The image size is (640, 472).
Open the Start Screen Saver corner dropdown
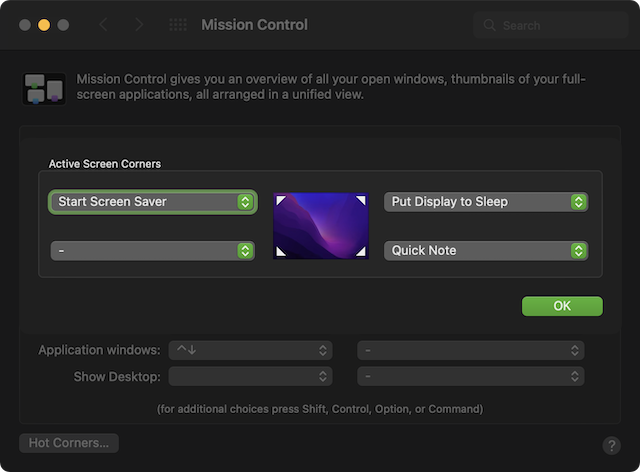pyautogui.click(x=153, y=202)
